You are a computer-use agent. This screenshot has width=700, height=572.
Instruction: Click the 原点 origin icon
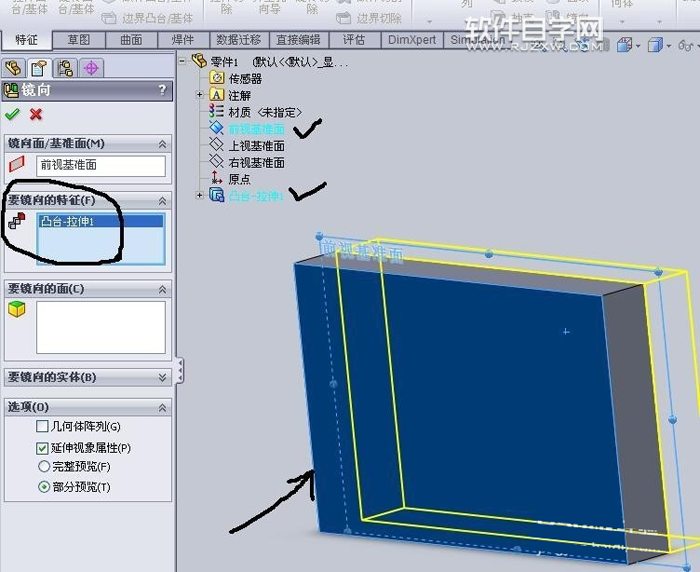217,178
